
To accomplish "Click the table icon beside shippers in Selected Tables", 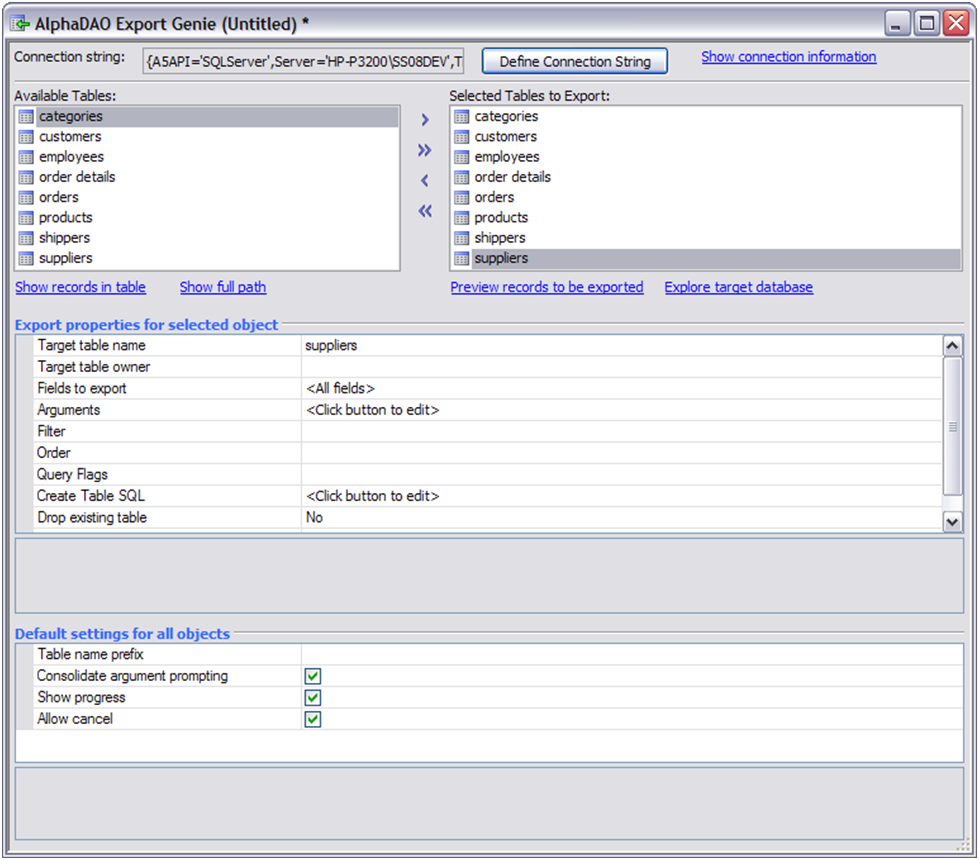I will (x=461, y=238).
